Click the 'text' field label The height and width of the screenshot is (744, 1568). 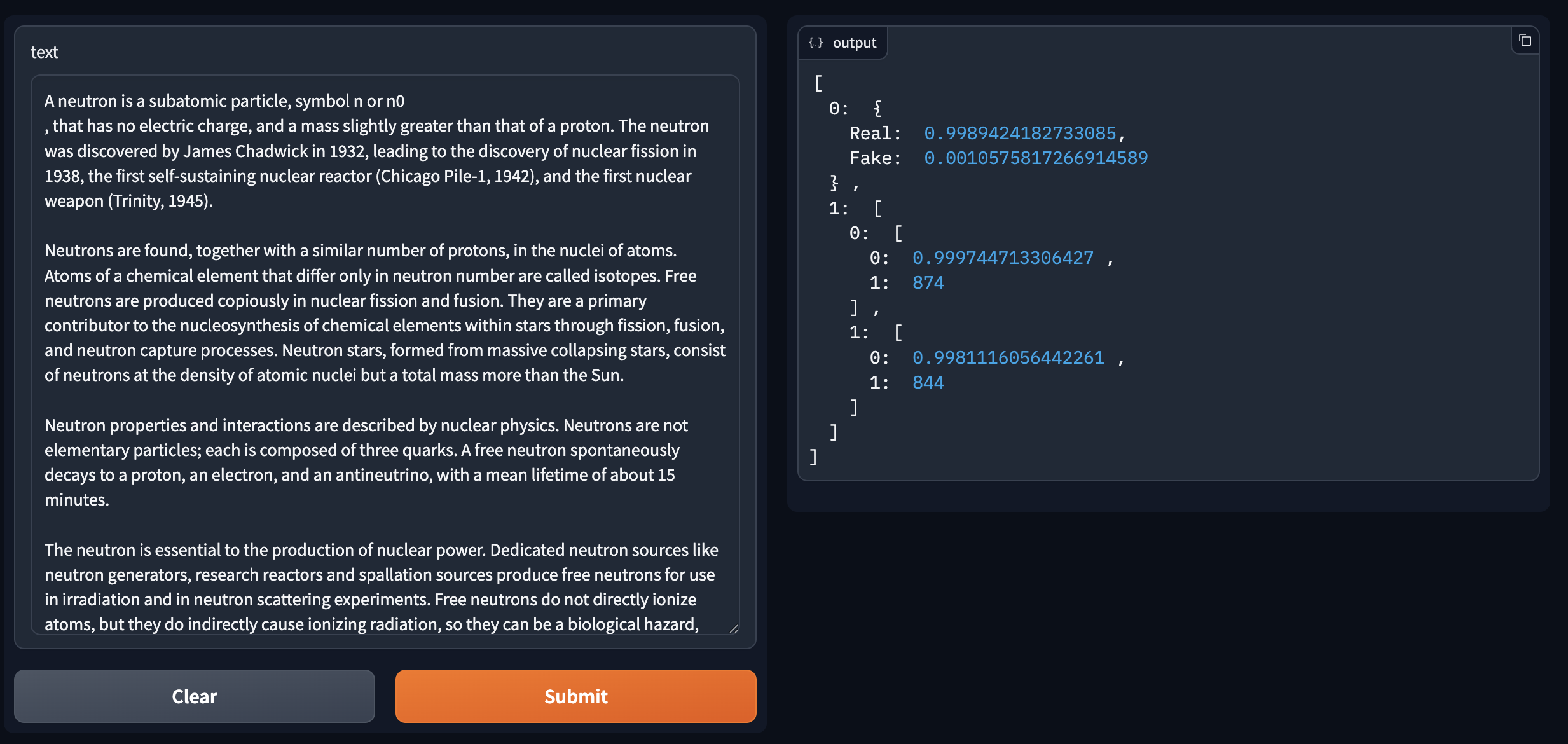tap(45, 52)
